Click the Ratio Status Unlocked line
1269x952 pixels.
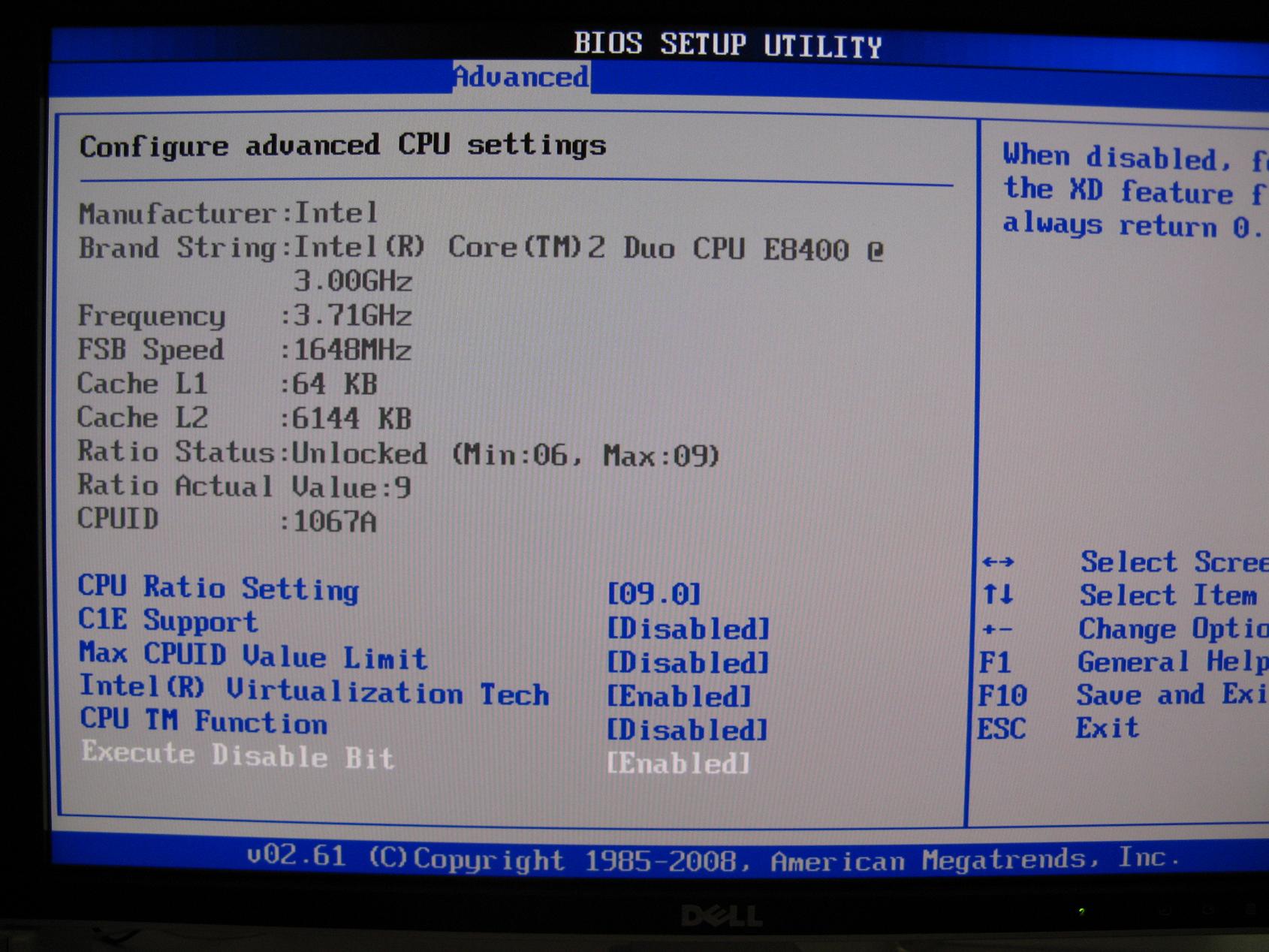tap(399, 453)
